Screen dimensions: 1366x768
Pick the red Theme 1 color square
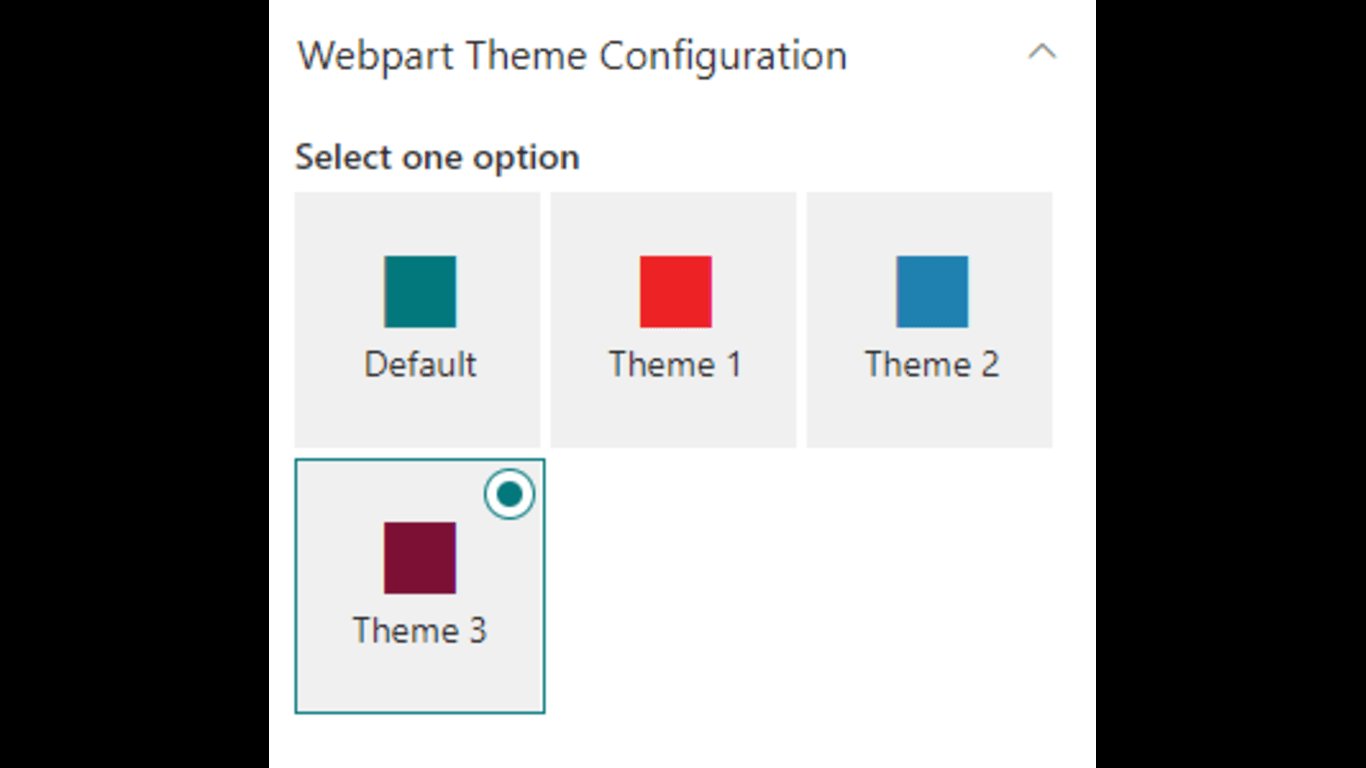676,292
